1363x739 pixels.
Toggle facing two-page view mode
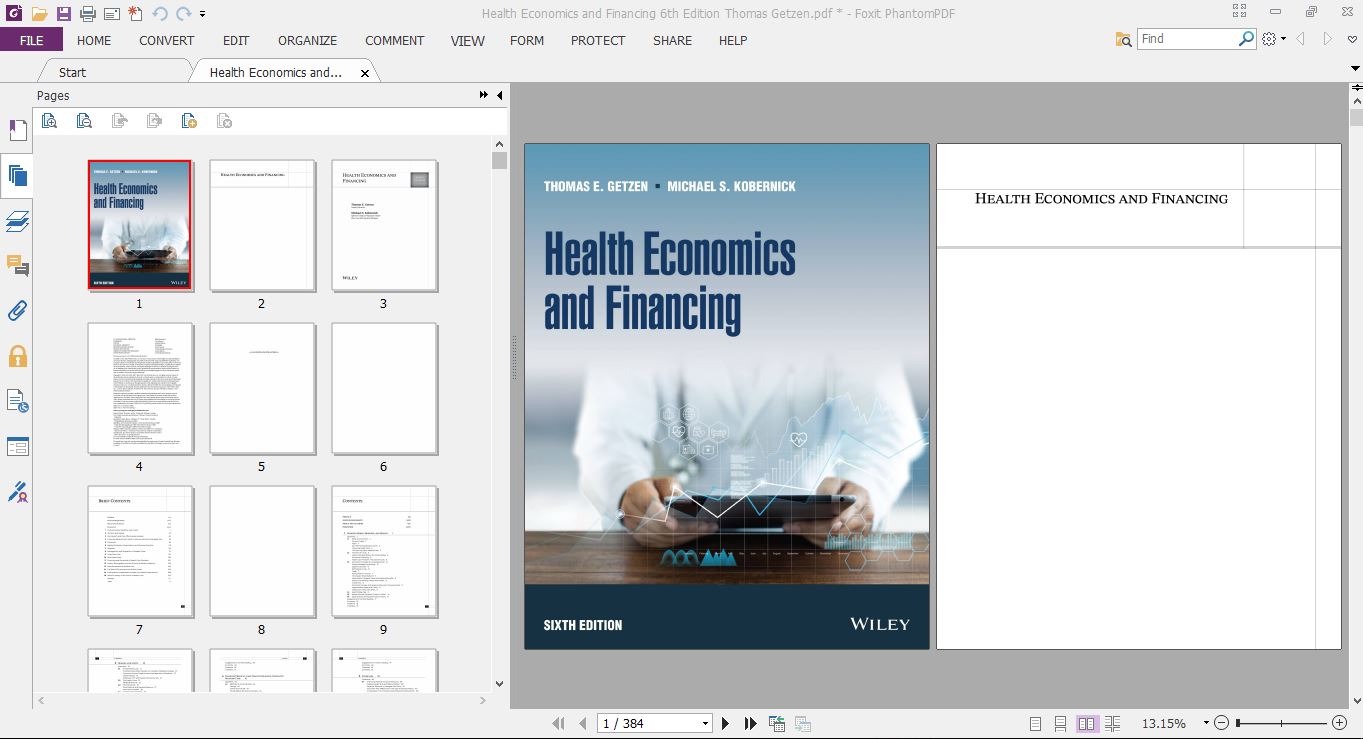pyautogui.click(x=1086, y=723)
